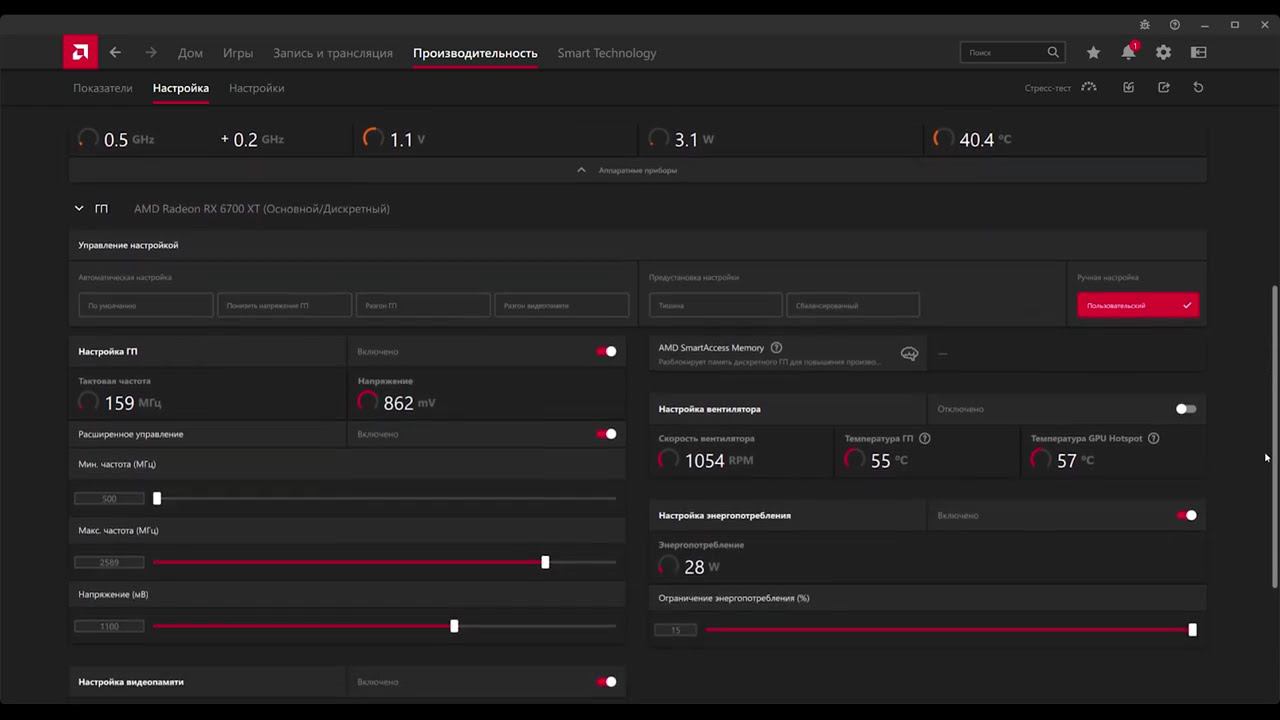Viewport: 1280px width, 720px height.
Task: Reset tuning with the circular arrow icon
Action: [x=1198, y=87]
